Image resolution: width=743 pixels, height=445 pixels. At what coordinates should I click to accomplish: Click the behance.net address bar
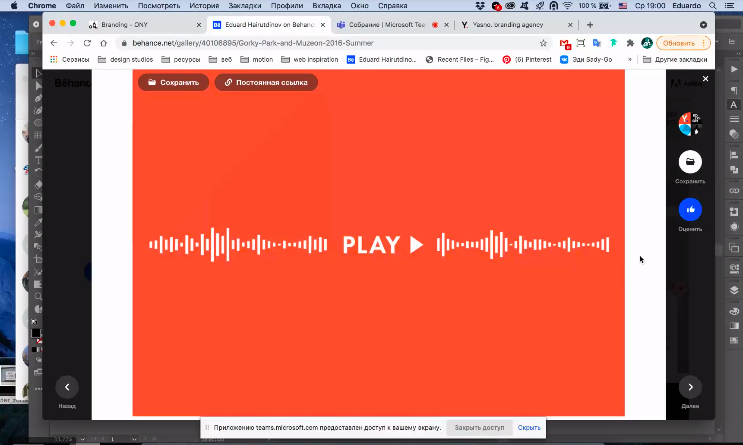[x=330, y=43]
